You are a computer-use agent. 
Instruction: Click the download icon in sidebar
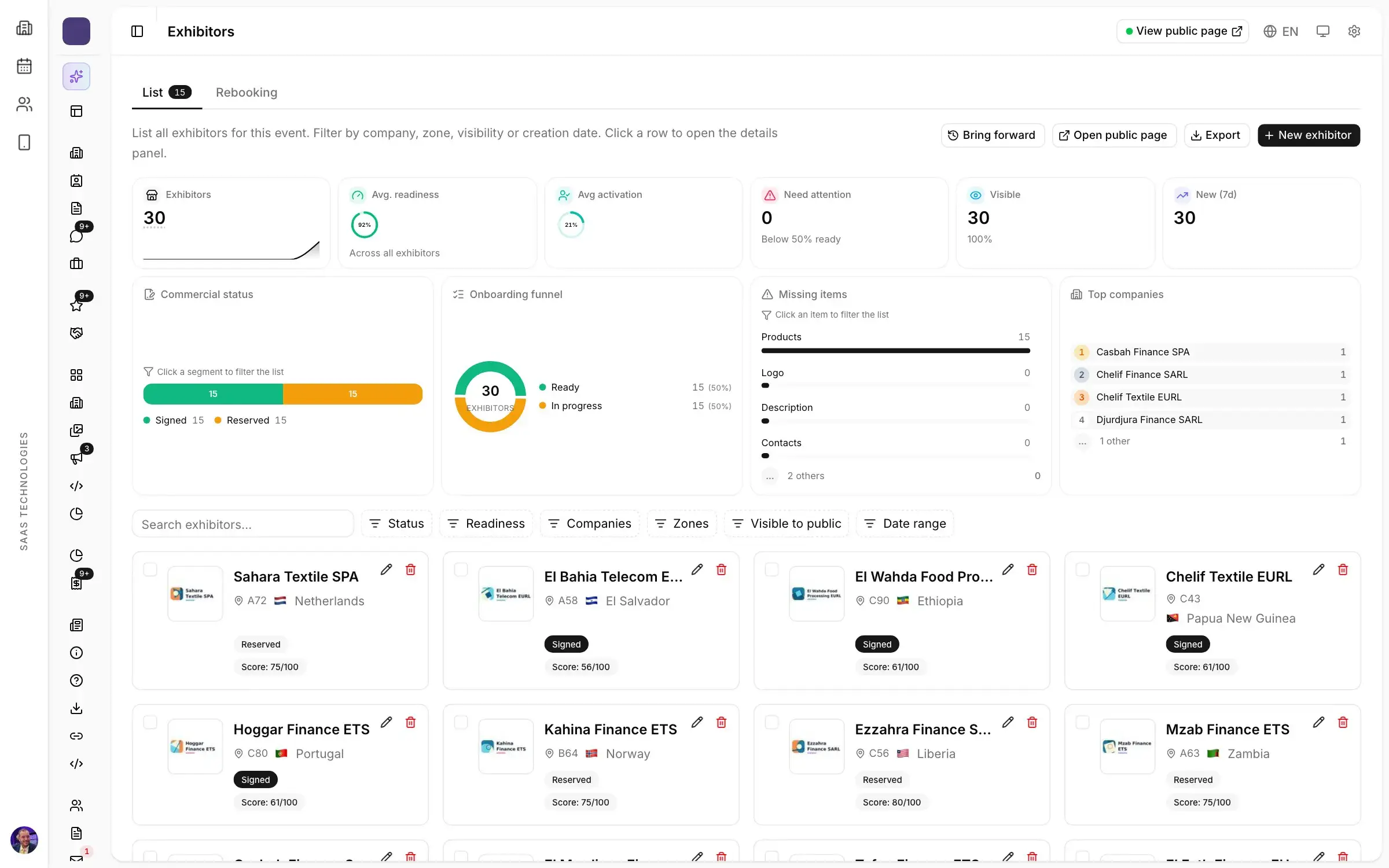(76, 708)
